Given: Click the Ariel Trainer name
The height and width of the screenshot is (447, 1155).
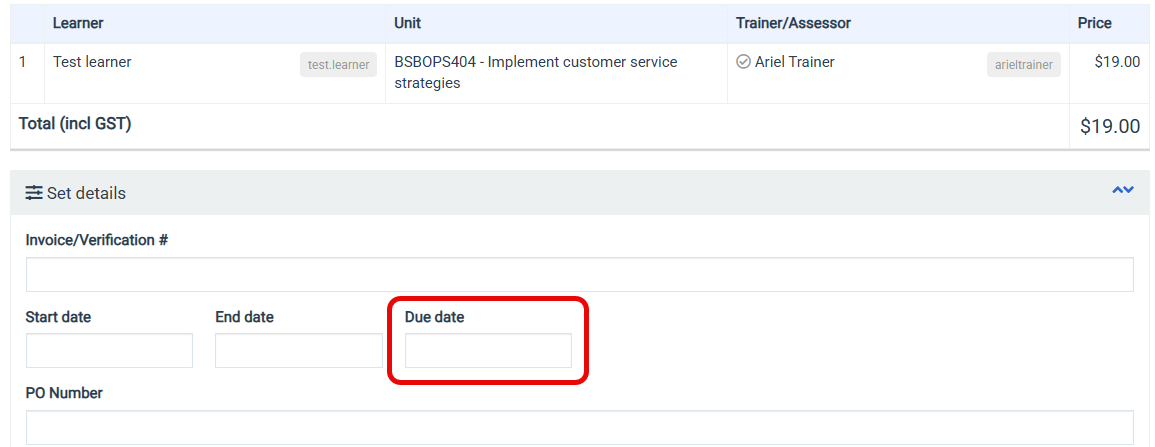Looking at the screenshot, I should [x=795, y=62].
